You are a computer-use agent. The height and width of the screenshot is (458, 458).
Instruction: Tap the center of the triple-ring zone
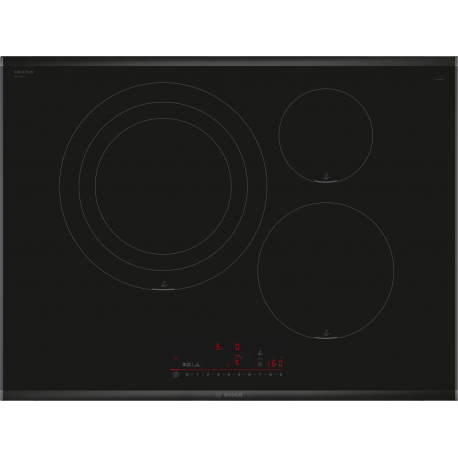point(163,186)
